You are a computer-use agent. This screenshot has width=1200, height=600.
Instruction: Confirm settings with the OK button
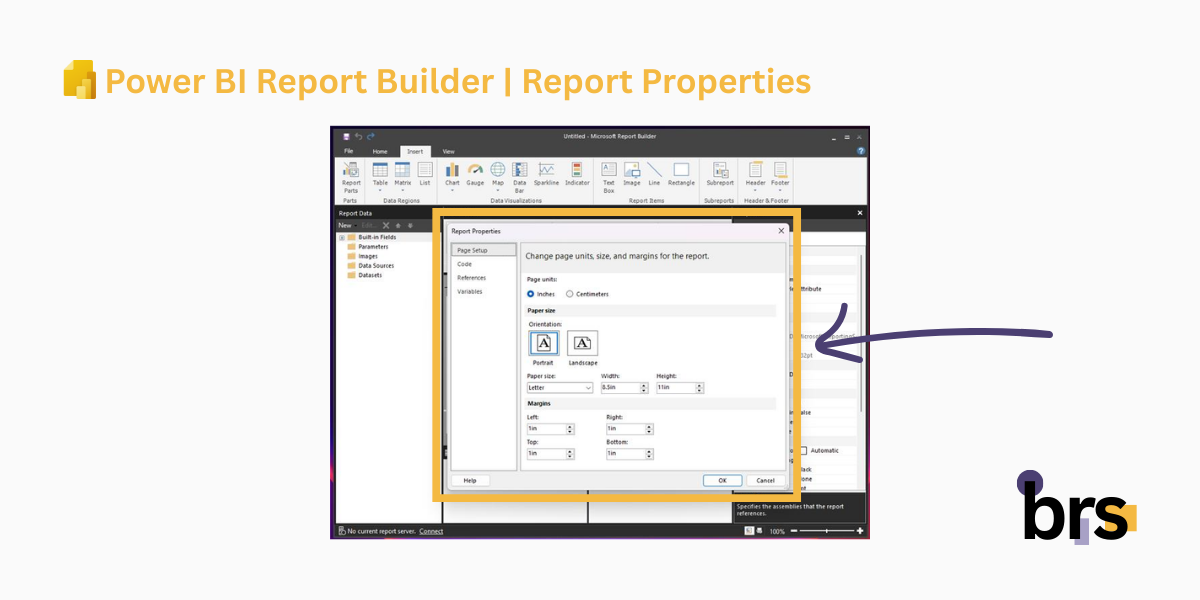pos(722,480)
